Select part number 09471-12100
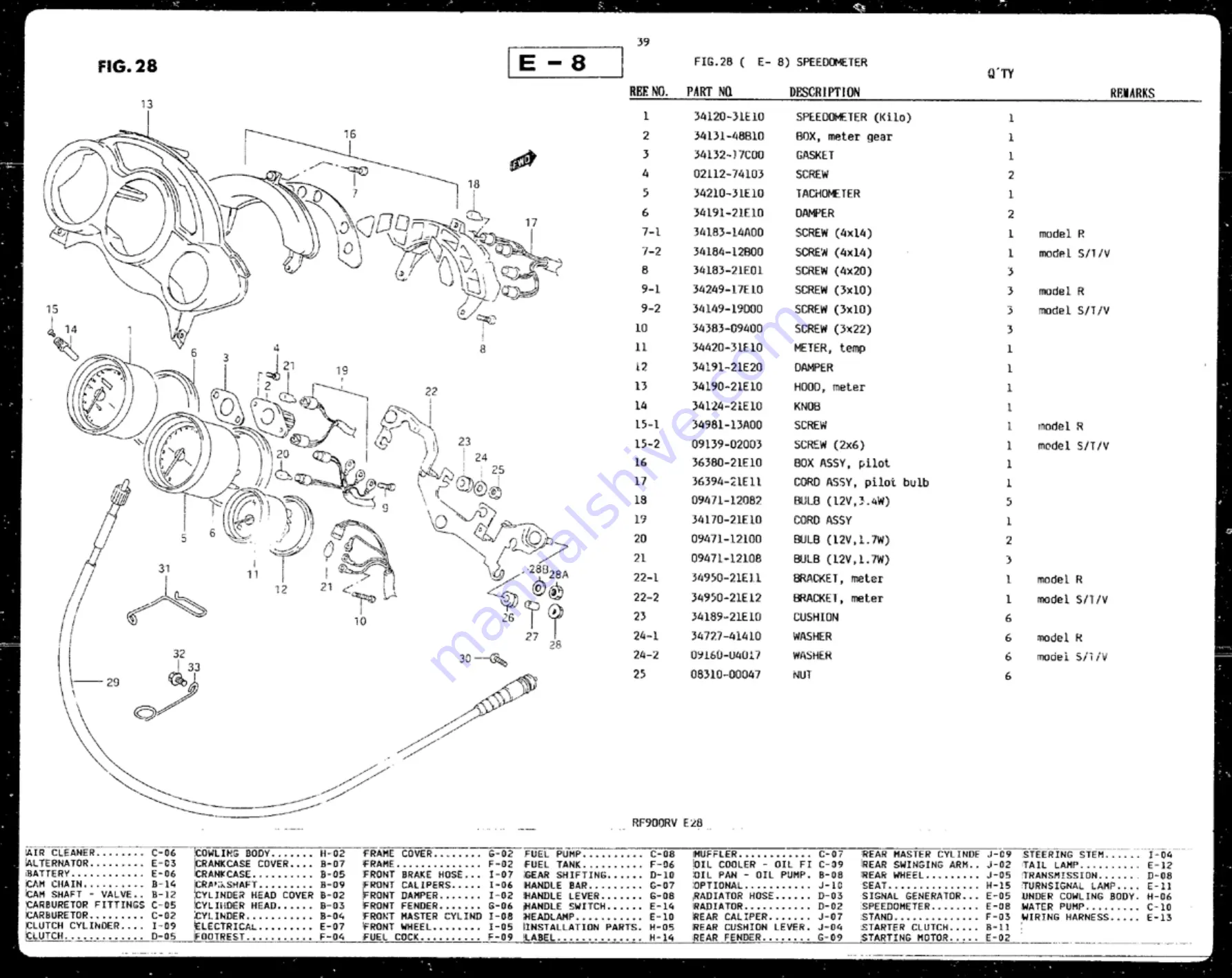The image size is (1232, 978). (727, 539)
